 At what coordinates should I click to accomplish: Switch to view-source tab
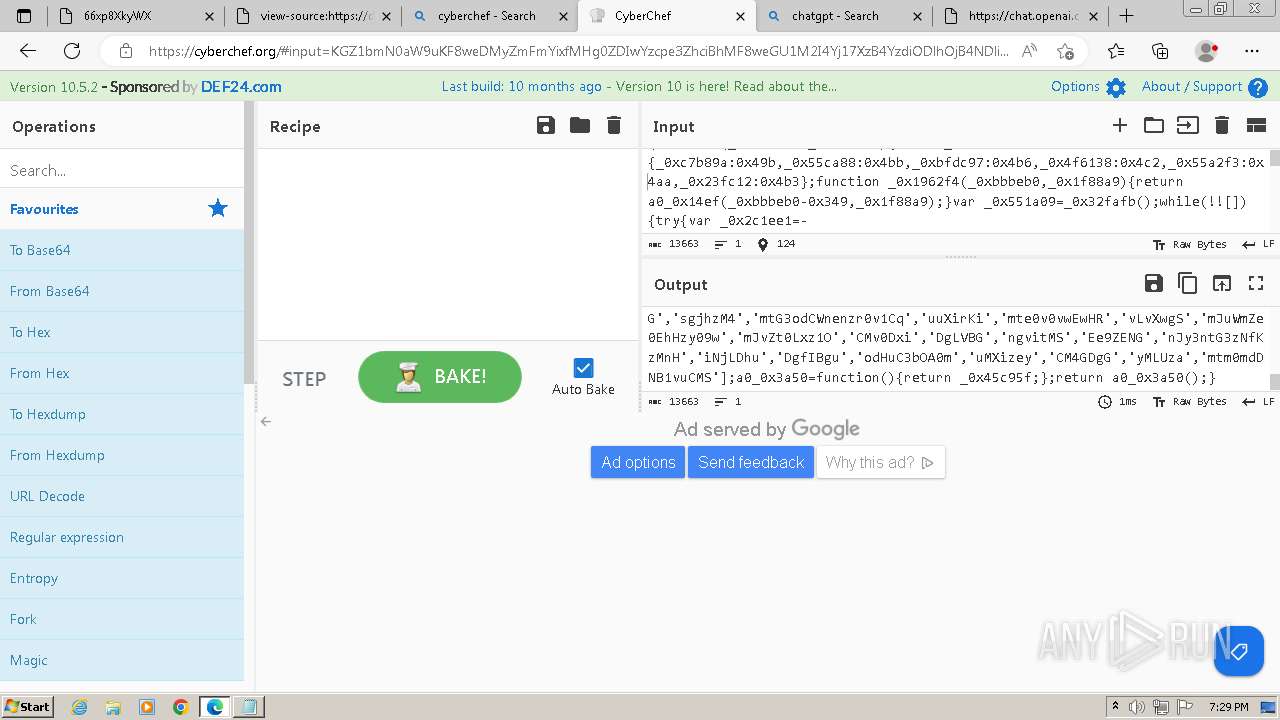click(x=312, y=15)
